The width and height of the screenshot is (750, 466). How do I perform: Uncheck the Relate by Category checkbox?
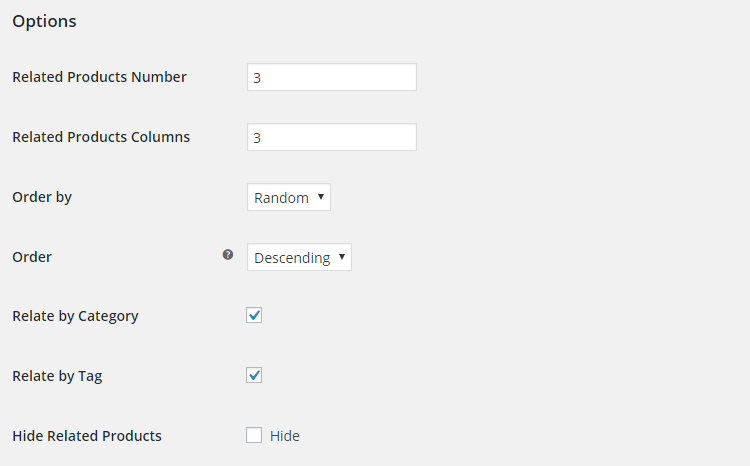254,315
